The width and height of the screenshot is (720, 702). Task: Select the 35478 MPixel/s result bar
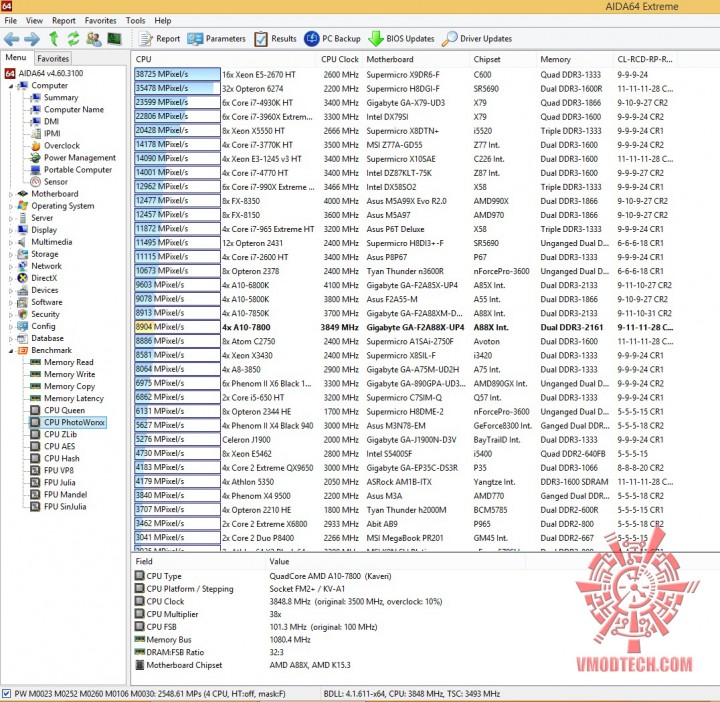click(177, 88)
